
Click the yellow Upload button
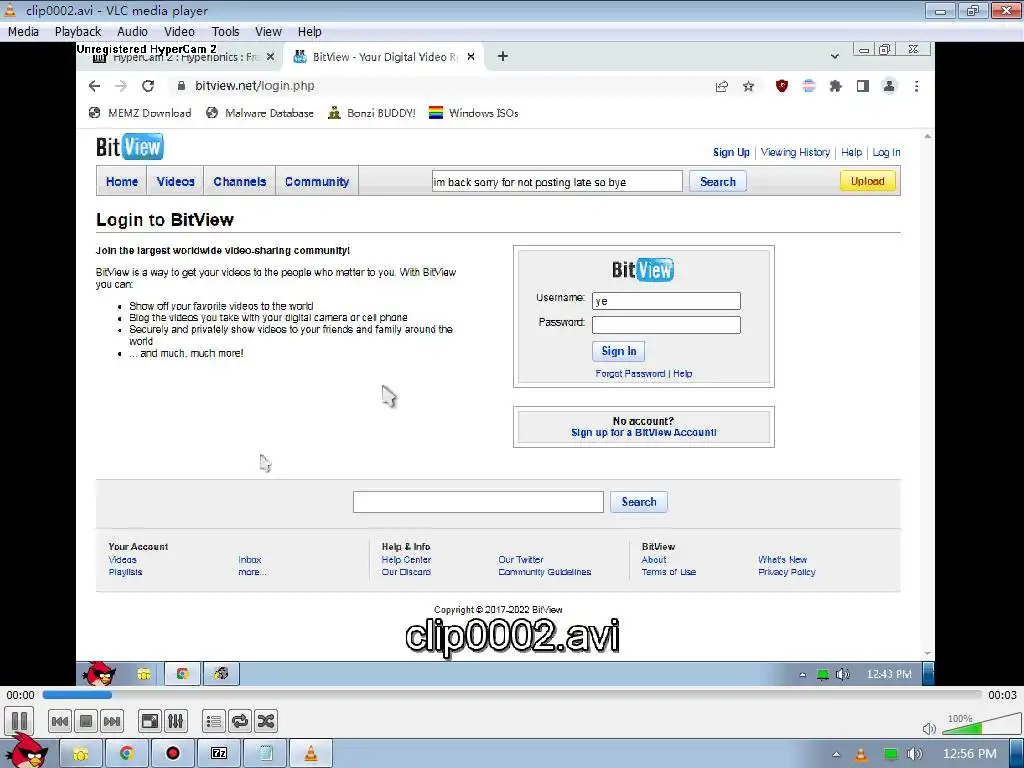click(867, 181)
